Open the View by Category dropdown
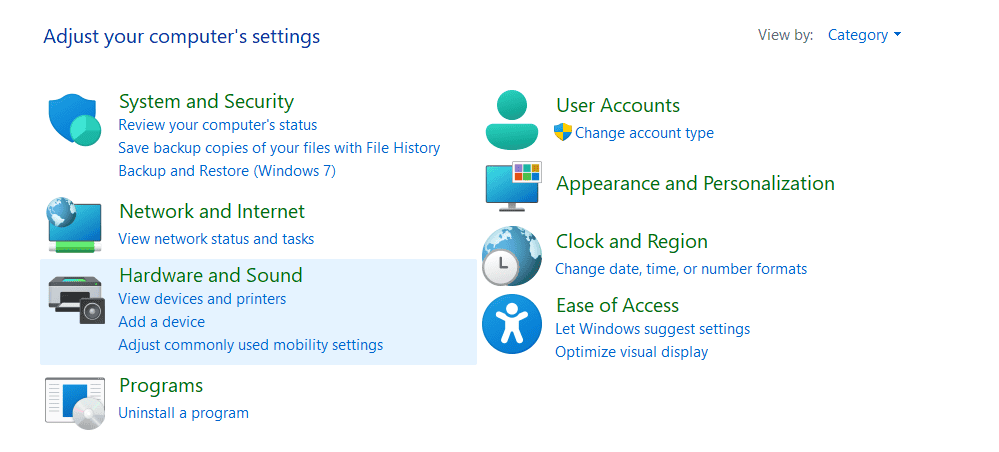Screen dimensions: 999x452 click(x=864, y=35)
